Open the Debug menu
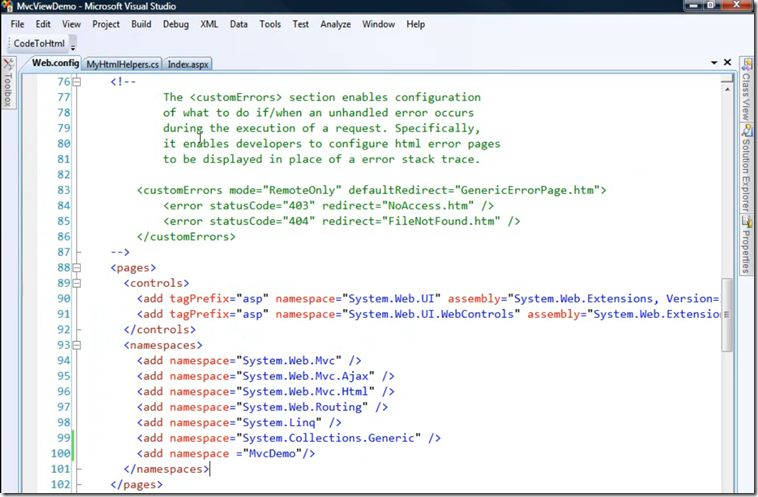 [175, 24]
